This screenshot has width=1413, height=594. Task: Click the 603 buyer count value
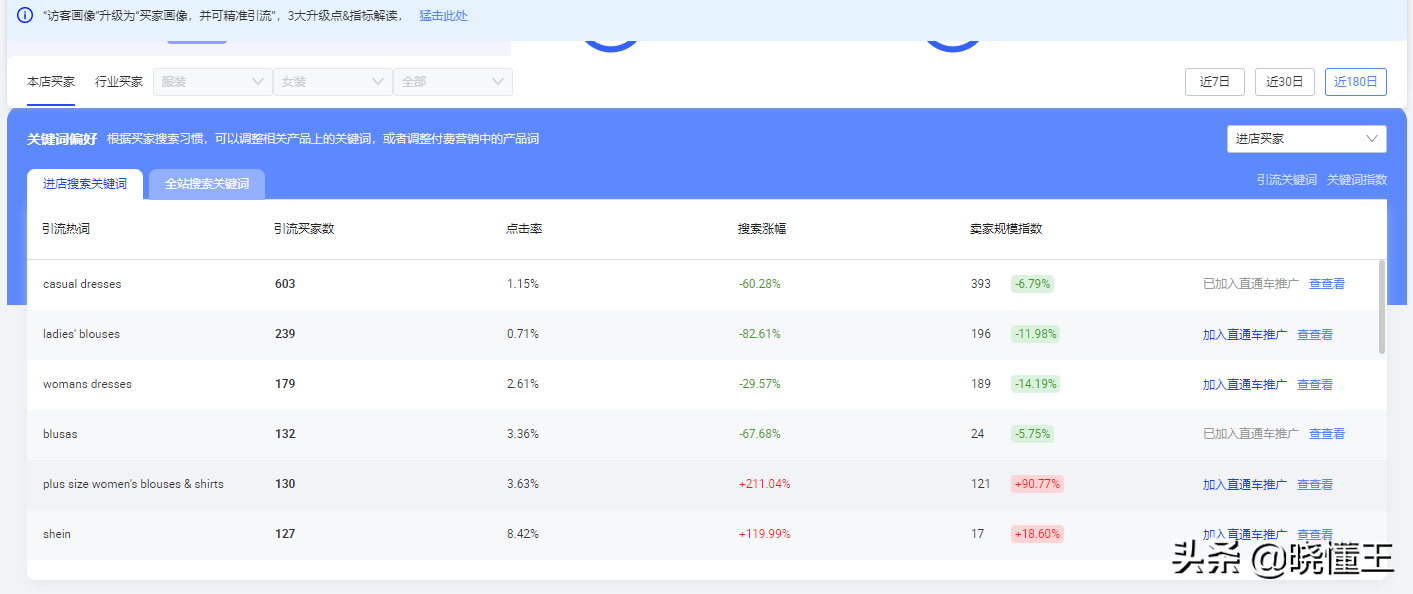pyautogui.click(x=285, y=284)
